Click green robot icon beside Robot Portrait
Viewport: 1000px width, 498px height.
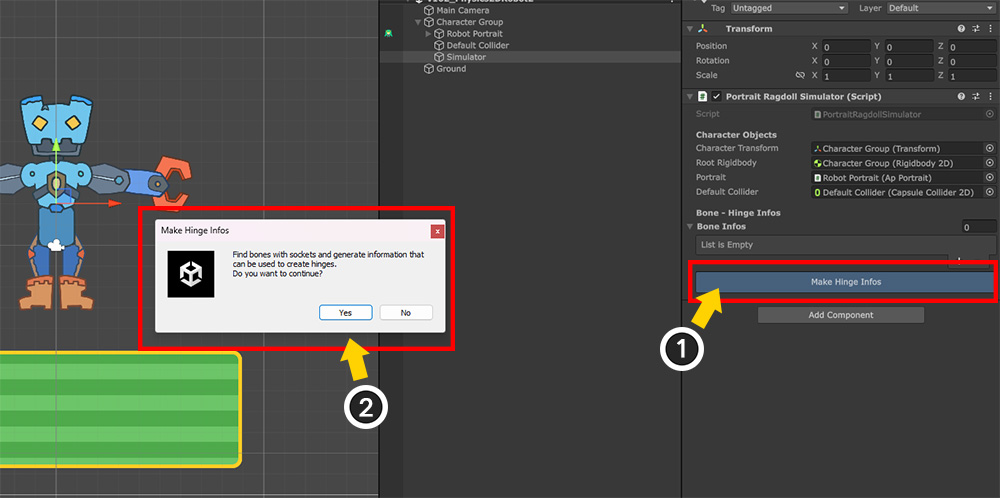[388, 33]
